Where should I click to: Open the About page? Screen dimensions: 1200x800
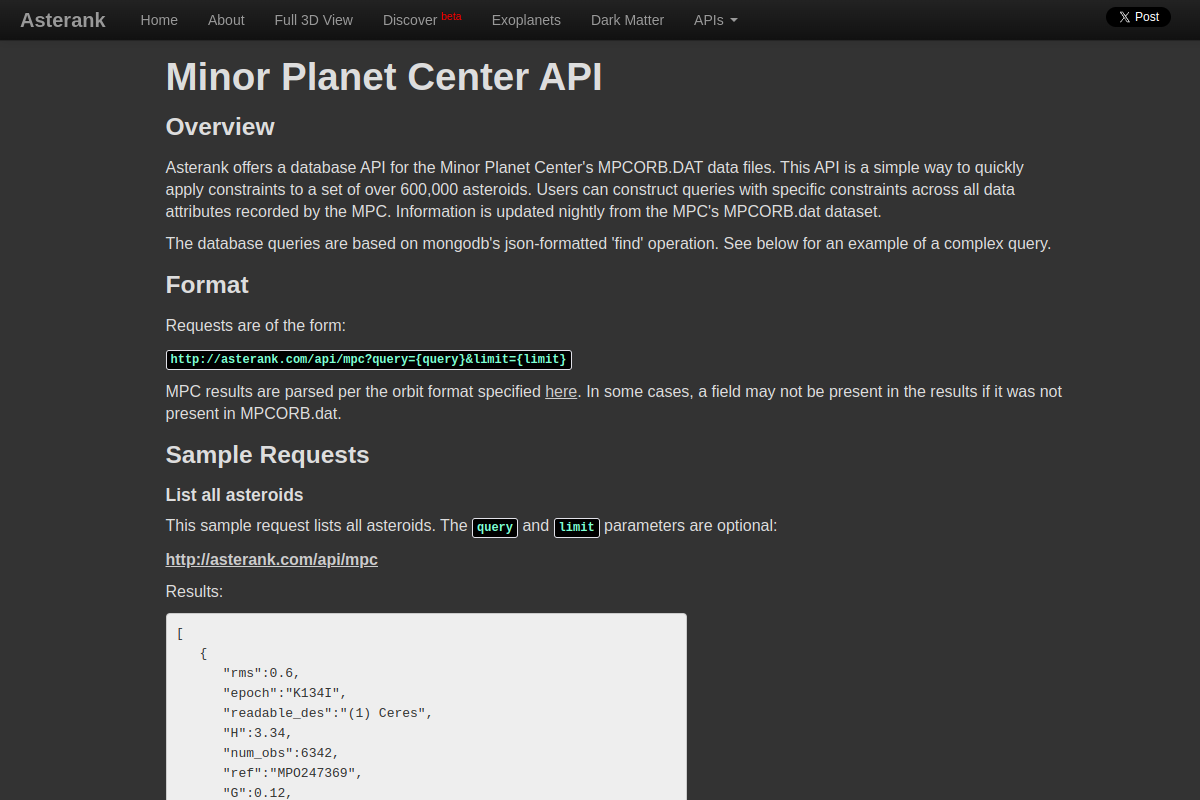tap(226, 20)
